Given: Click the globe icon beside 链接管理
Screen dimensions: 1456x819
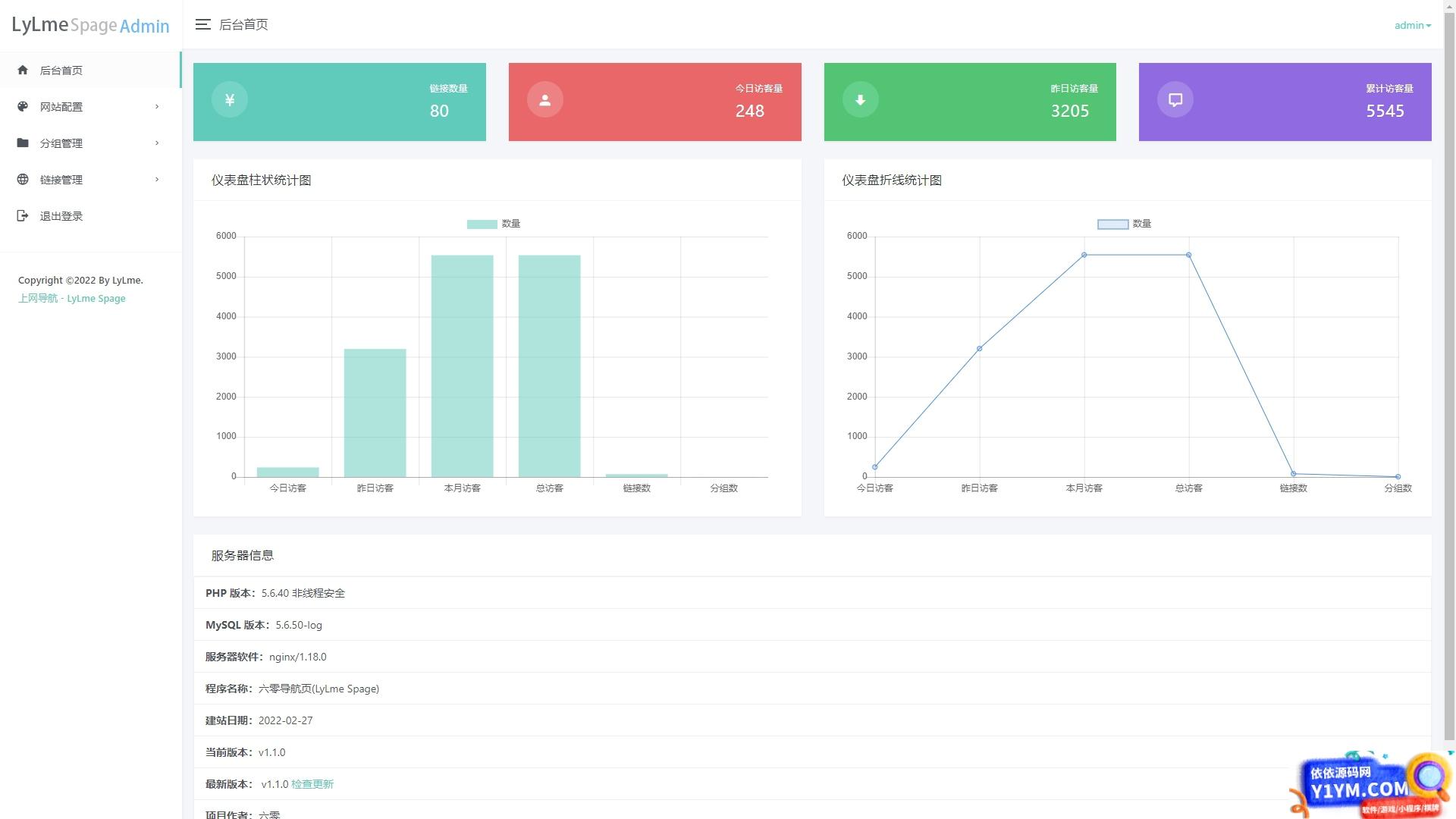Looking at the screenshot, I should click(x=23, y=179).
